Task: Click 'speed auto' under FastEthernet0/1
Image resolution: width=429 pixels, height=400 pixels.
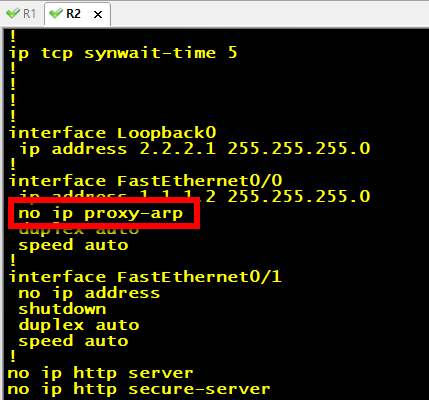Action: 73,341
